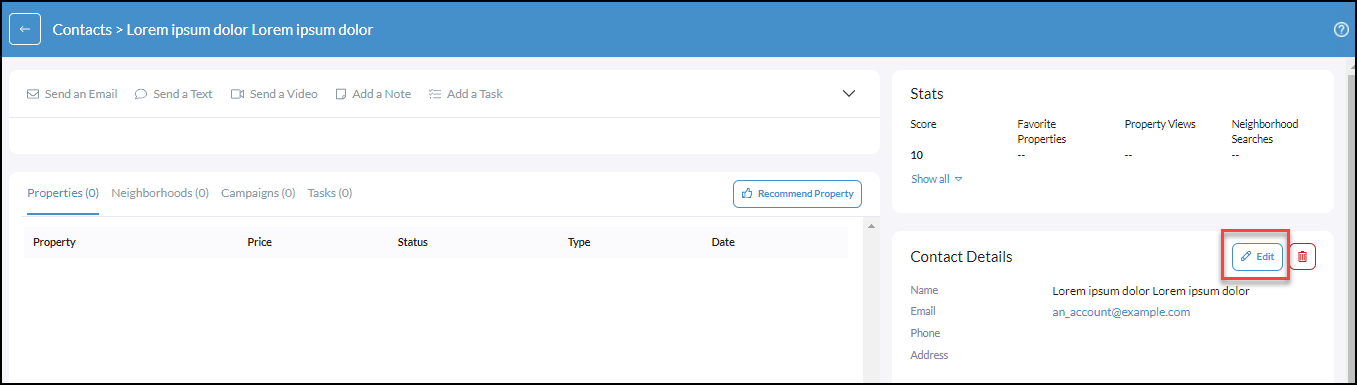Expand Show all stats
Screen dimensions: 1357x385
(936, 179)
